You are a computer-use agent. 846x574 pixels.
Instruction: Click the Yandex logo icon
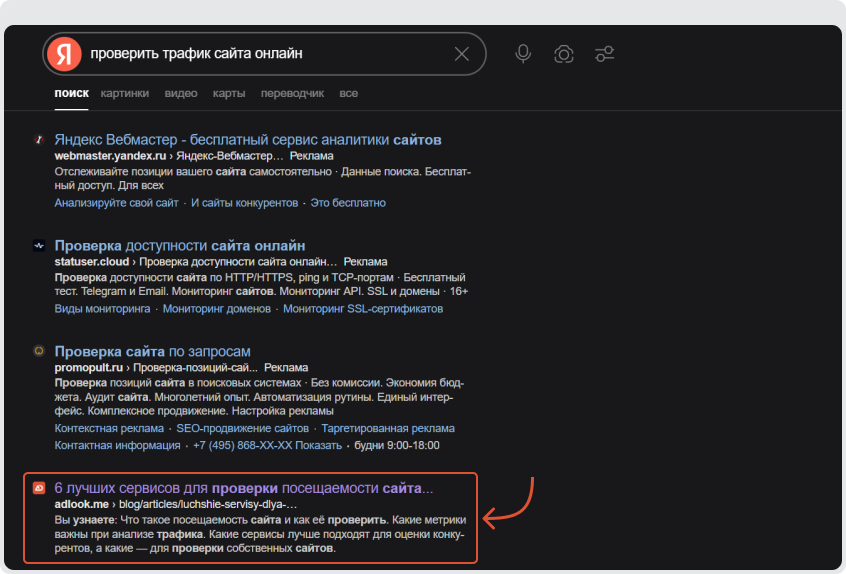coord(64,54)
